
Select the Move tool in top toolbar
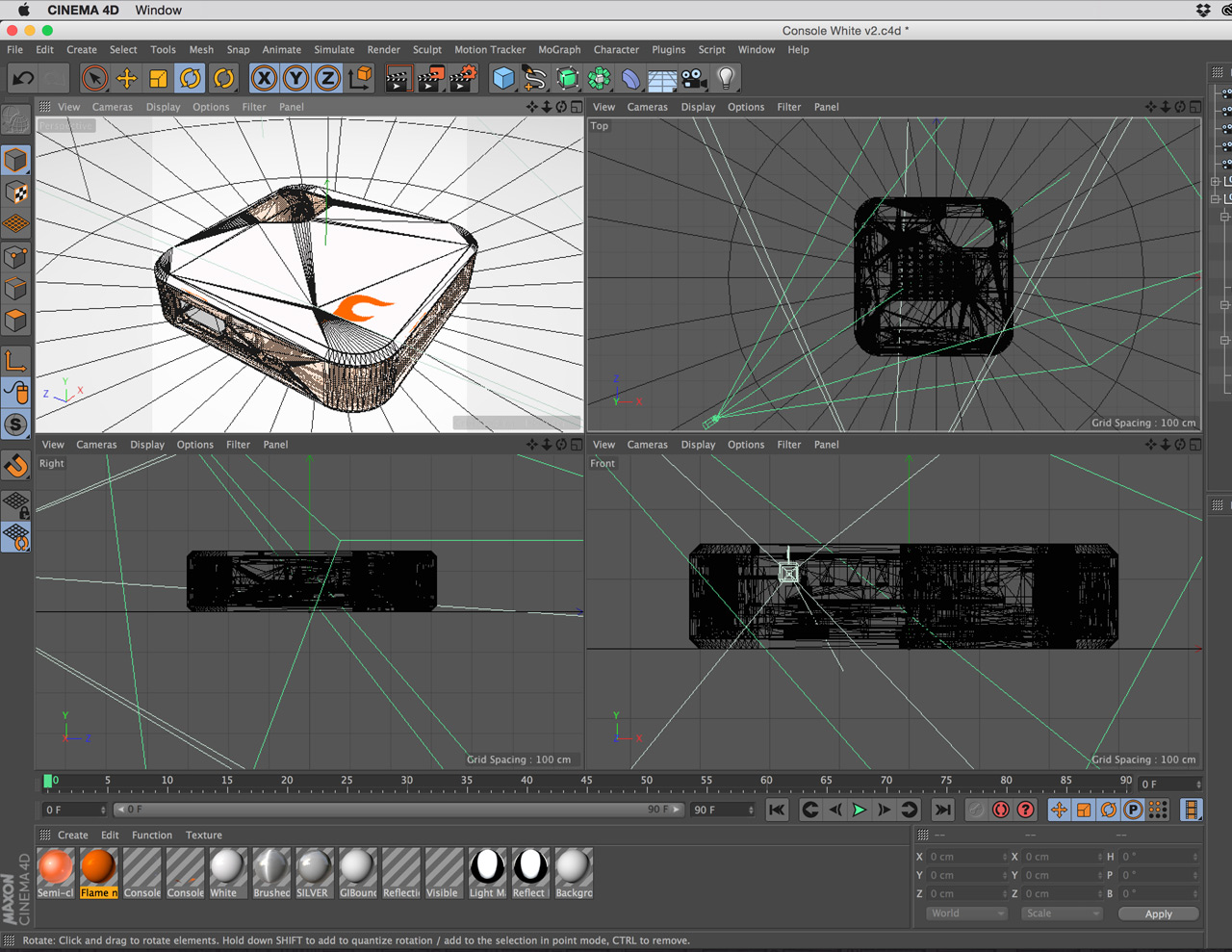tap(126, 78)
